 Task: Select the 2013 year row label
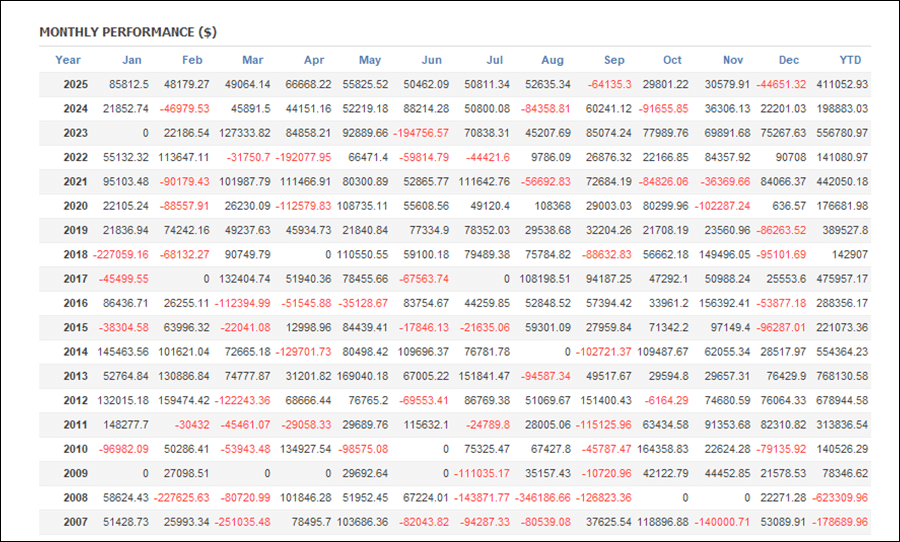[75, 376]
